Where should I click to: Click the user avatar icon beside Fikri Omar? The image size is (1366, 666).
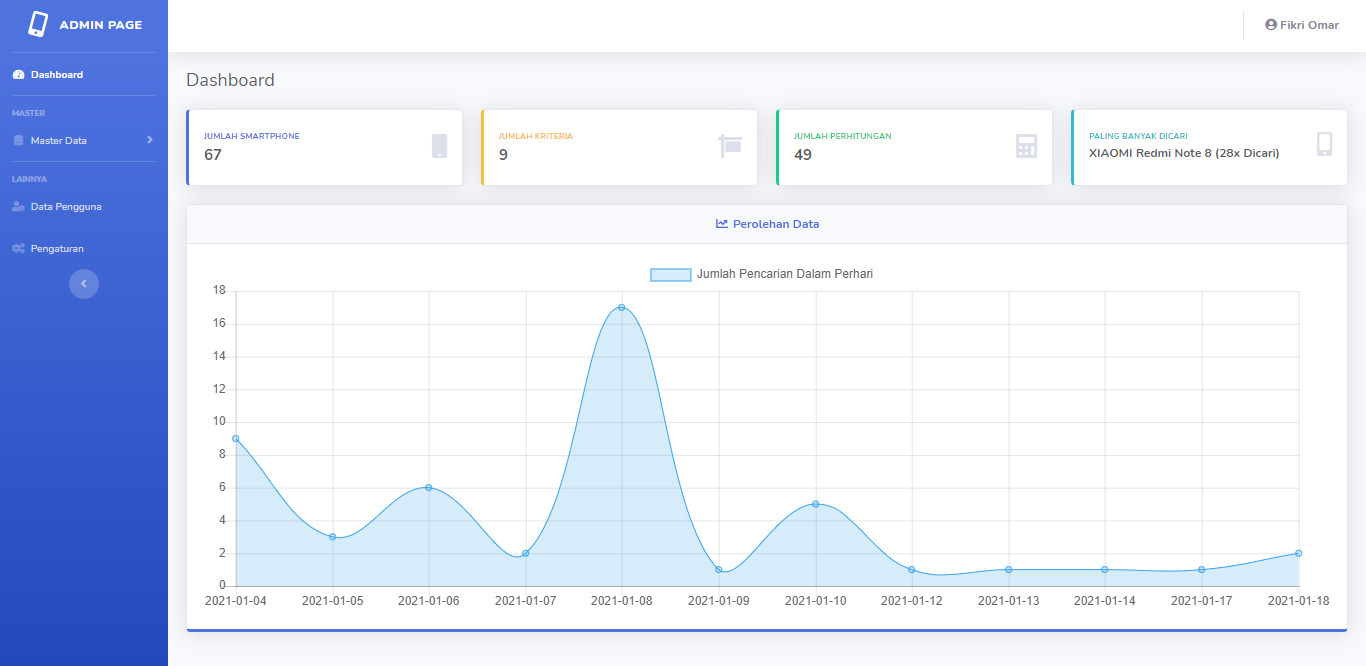(1271, 25)
